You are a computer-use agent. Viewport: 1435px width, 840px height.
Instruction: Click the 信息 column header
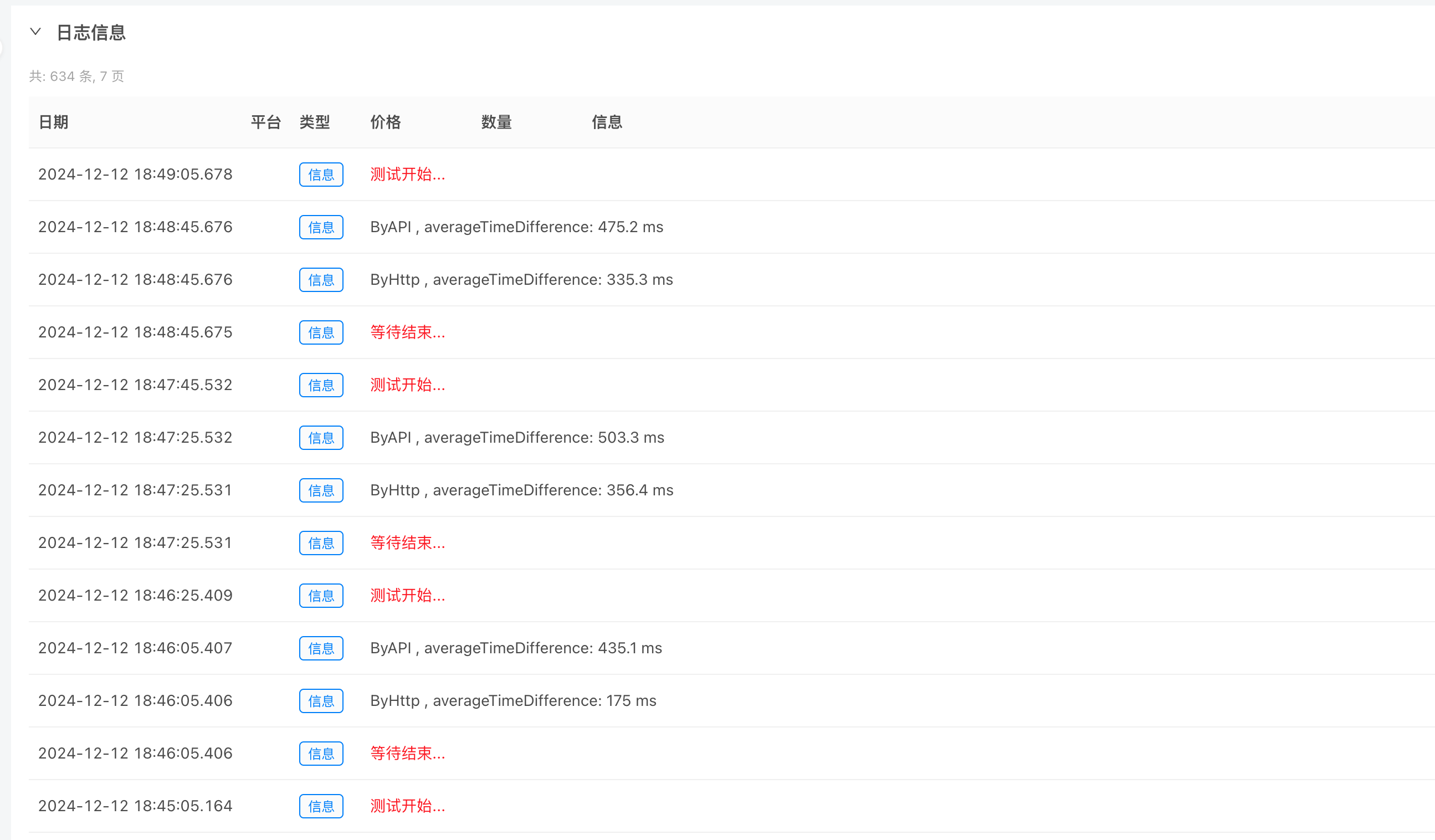pos(607,122)
